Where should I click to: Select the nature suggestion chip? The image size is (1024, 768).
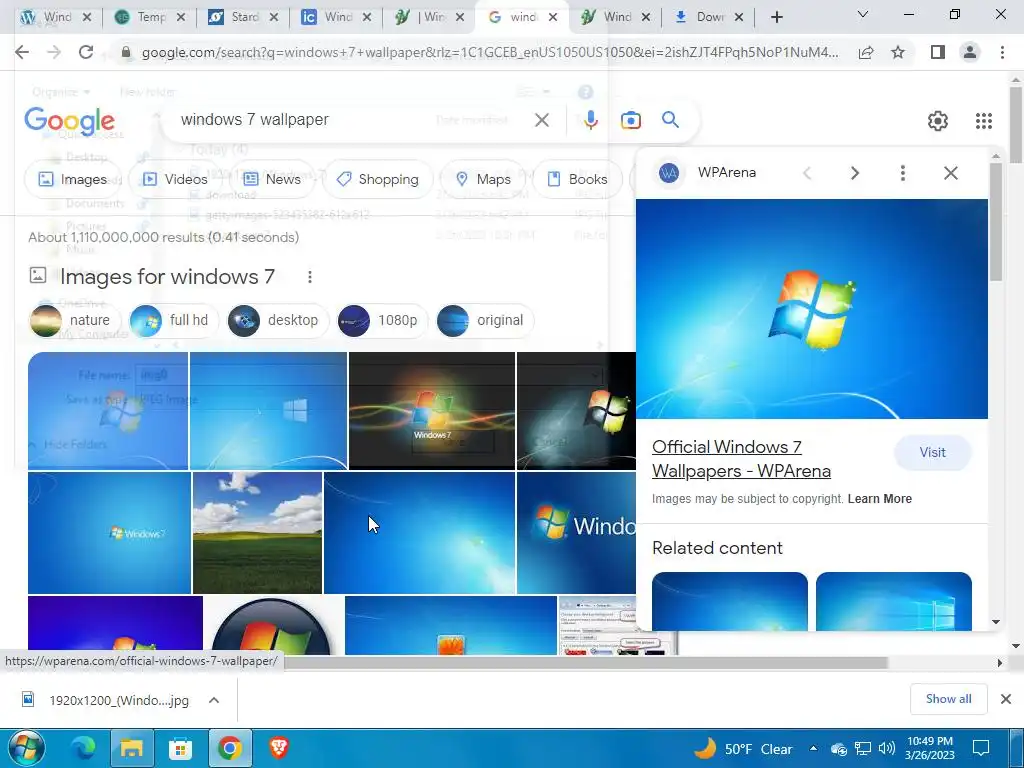75,321
